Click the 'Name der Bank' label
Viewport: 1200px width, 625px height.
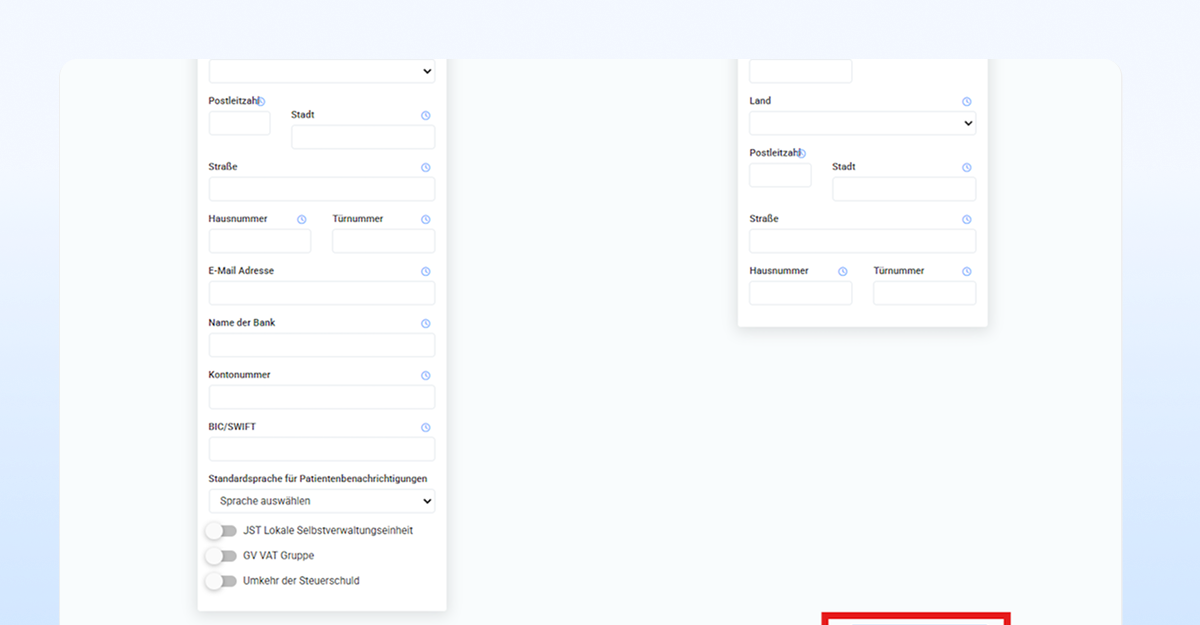[x=242, y=323]
